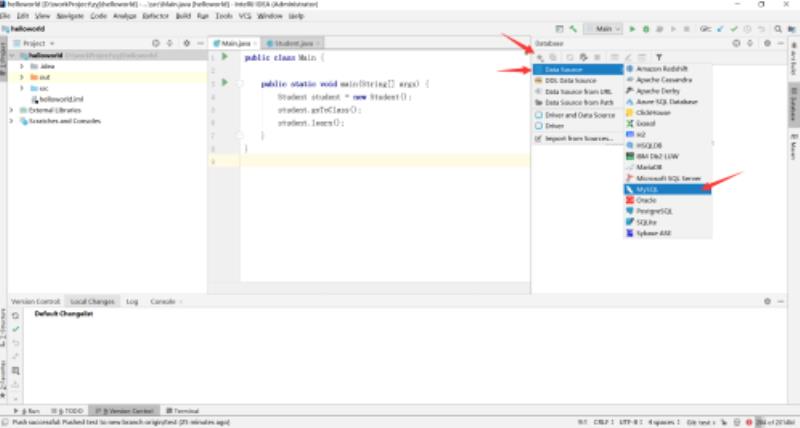The height and width of the screenshot is (428, 800).
Task: Click the refresh icon in Version Control sidebar
Action: [15, 316]
